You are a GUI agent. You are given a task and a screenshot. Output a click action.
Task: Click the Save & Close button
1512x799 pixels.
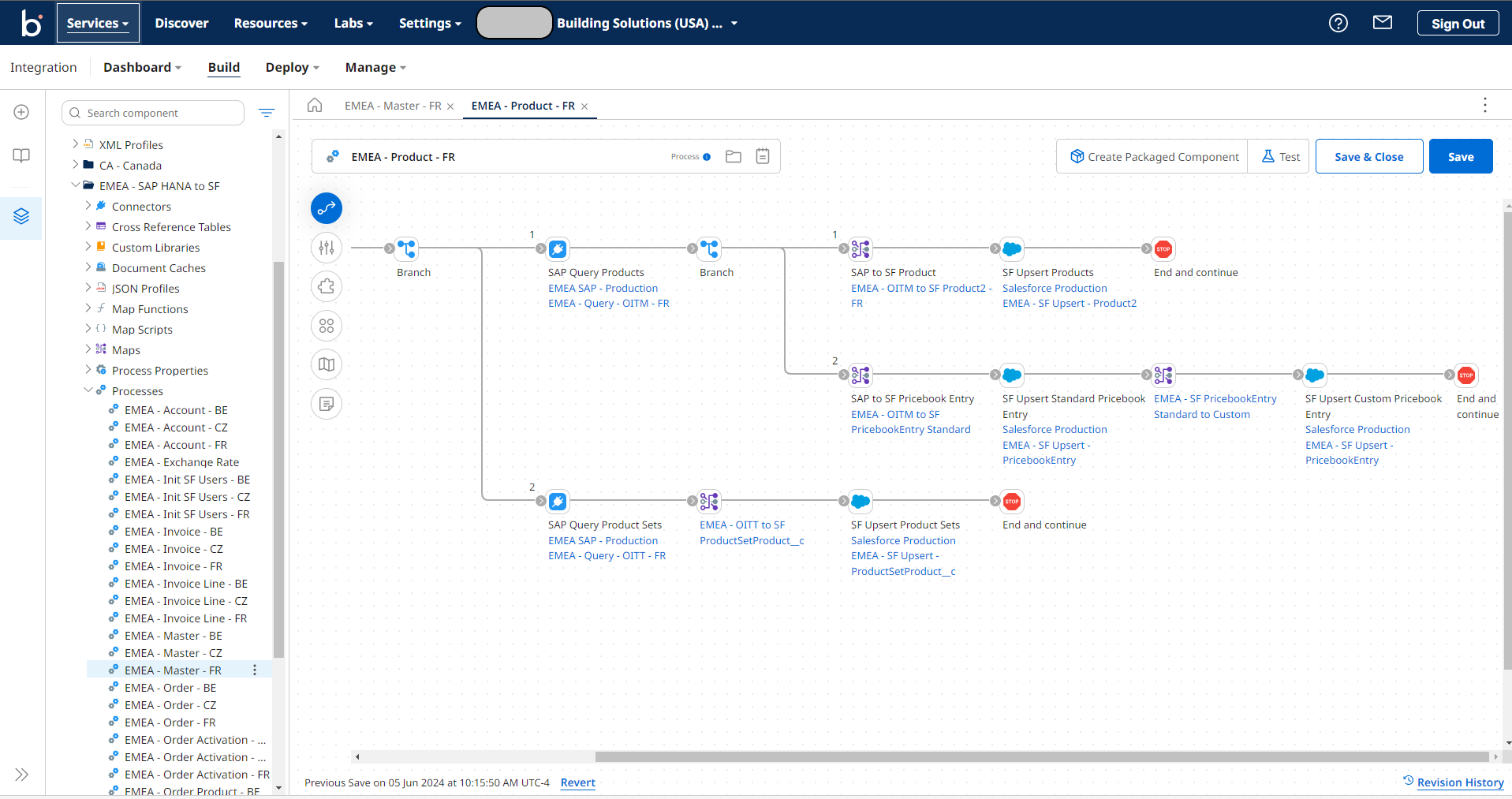point(1368,156)
